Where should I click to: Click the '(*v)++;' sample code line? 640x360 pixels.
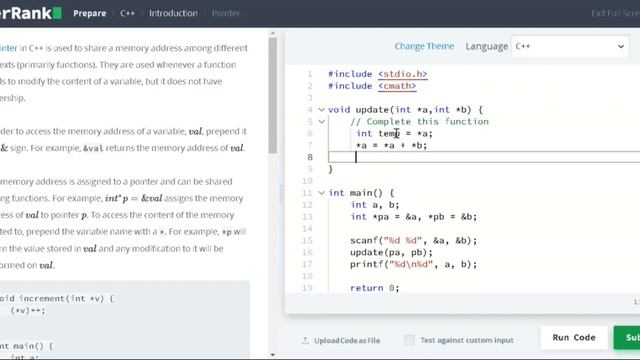tap(28, 311)
